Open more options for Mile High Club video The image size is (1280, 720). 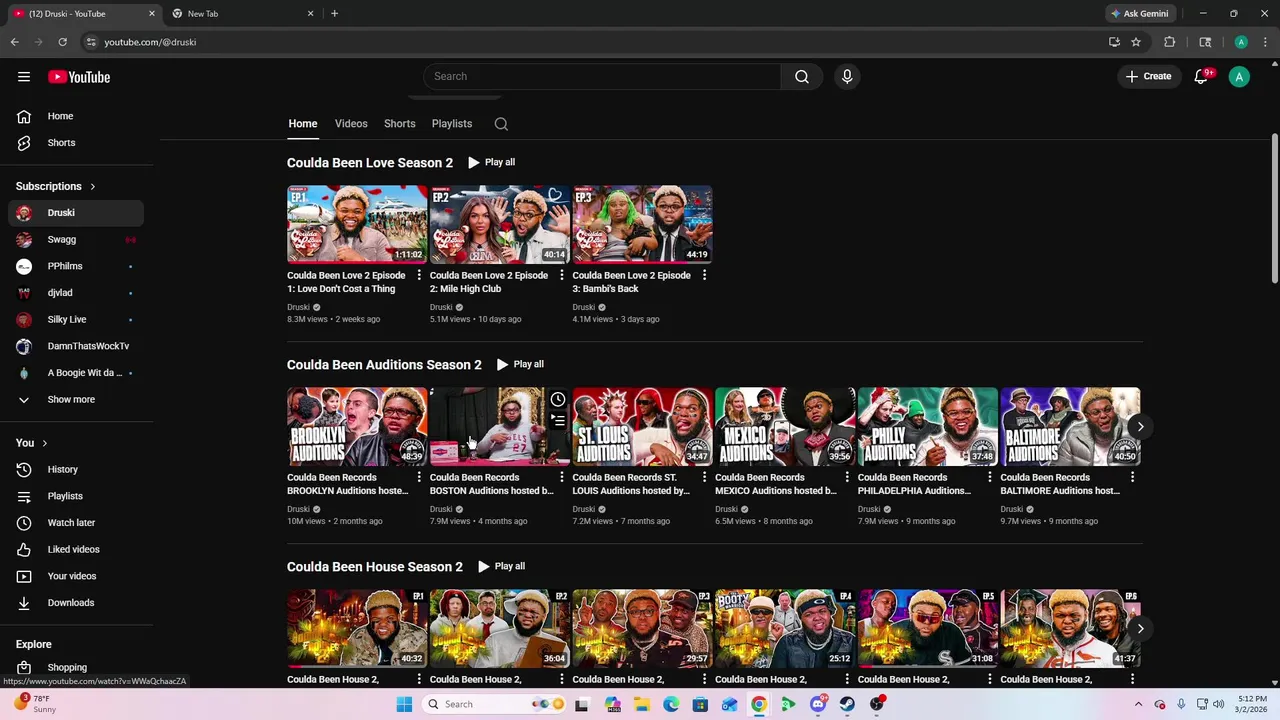(x=561, y=275)
